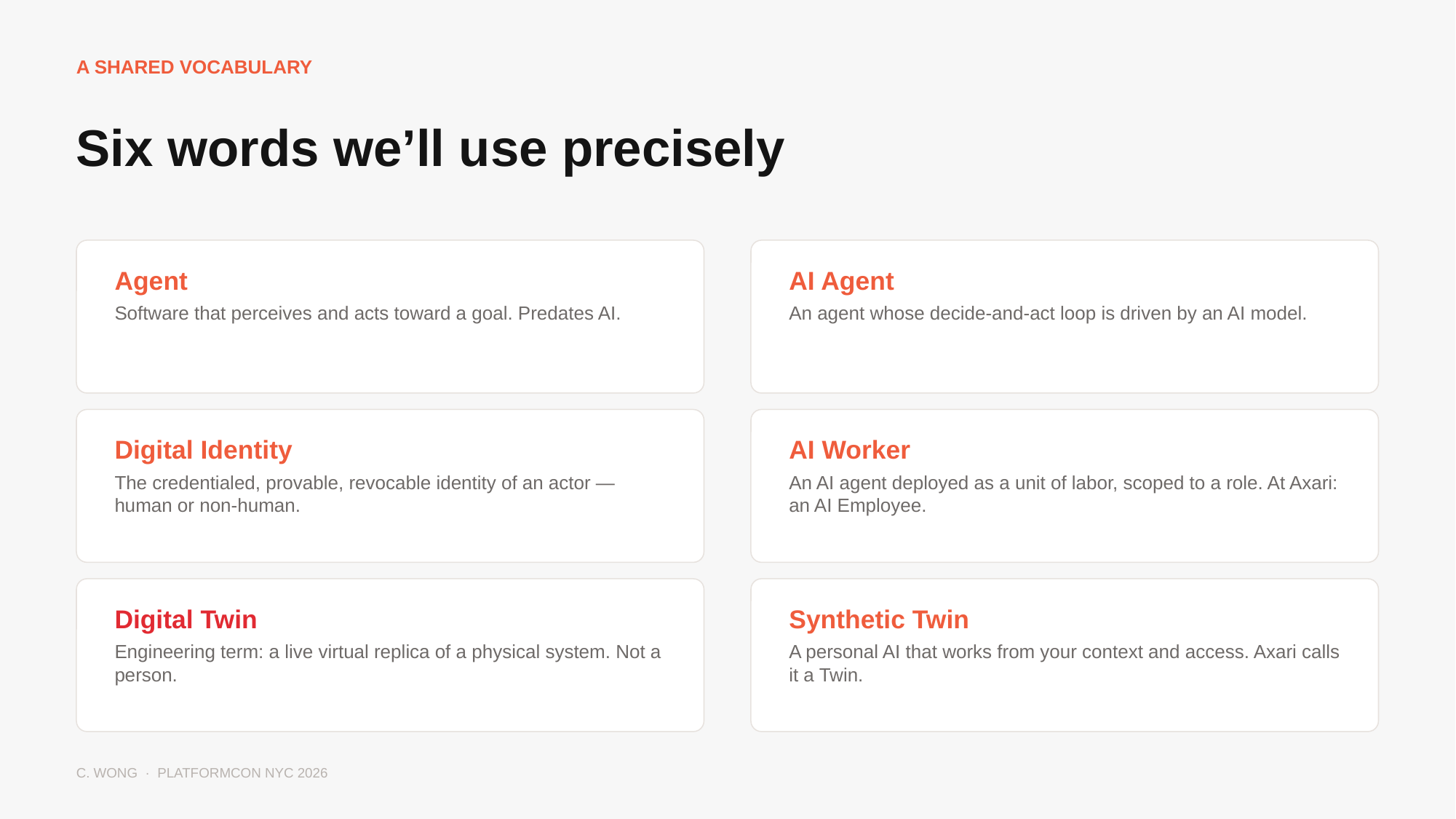This screenshot has height=819, width=1456.
Task: Click empty space inside the Agent card
Action: click(390, 360)
